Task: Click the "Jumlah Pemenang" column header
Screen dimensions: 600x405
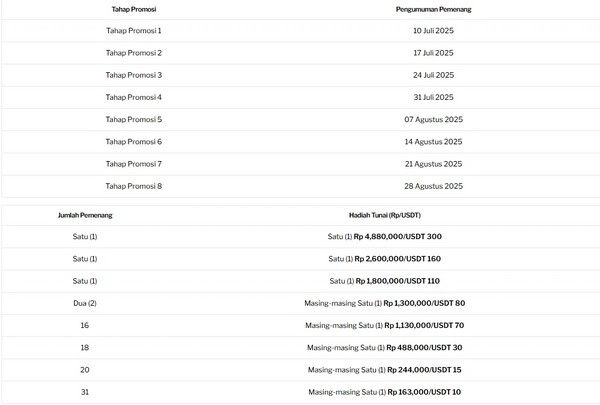Action: click(x=85, y=214)
